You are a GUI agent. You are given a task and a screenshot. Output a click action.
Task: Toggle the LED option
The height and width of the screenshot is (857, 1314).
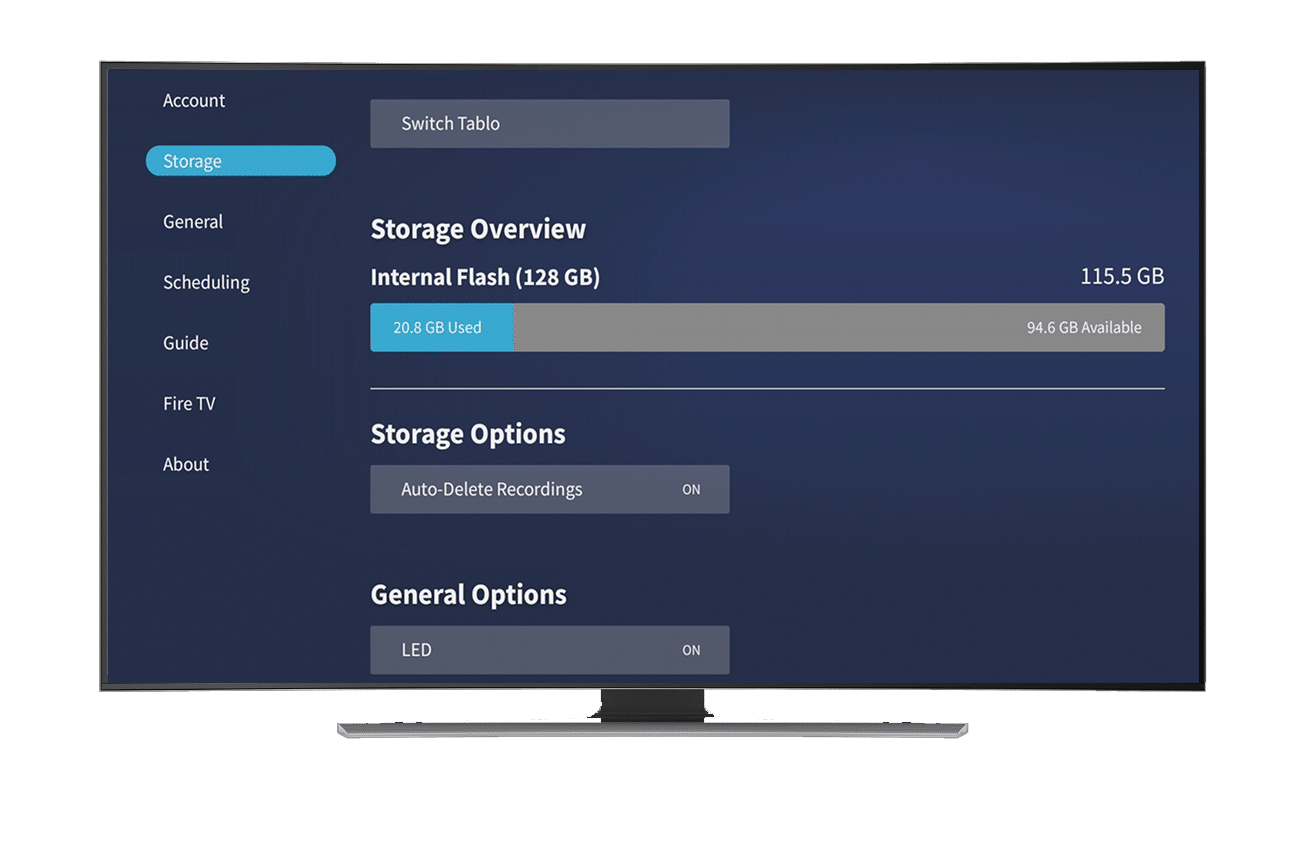click(550, 650)
